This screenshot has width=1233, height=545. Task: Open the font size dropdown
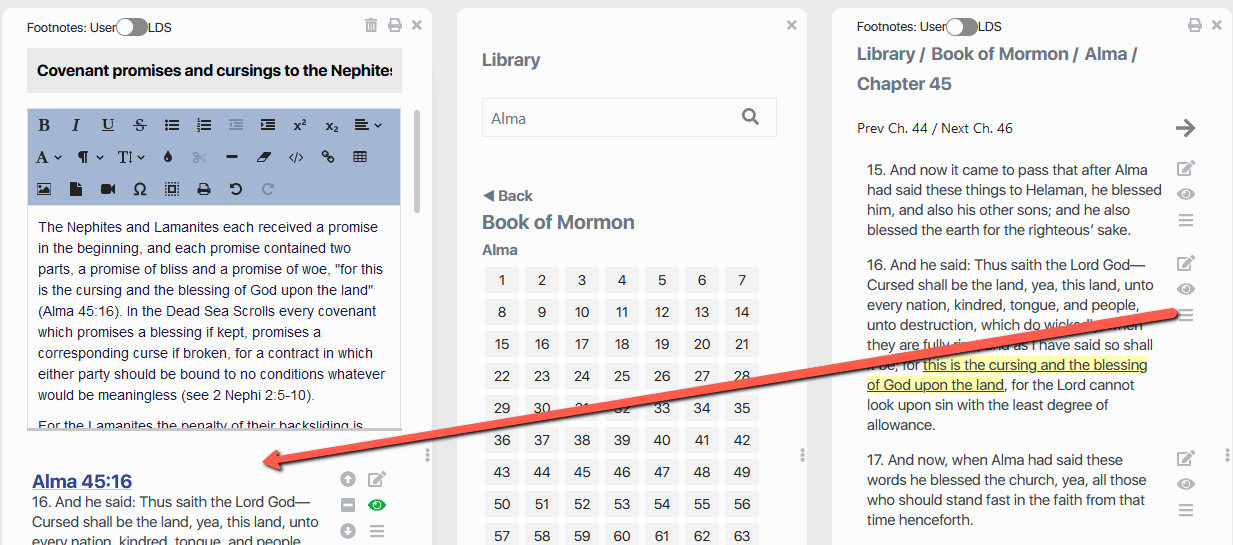[132, 157]
